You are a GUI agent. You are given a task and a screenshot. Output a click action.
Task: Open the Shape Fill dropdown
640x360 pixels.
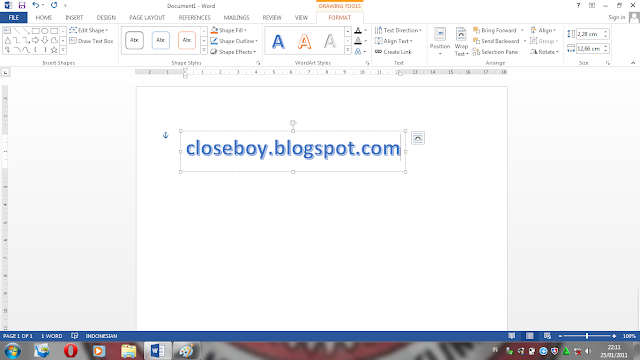click(x=229, y=30)
